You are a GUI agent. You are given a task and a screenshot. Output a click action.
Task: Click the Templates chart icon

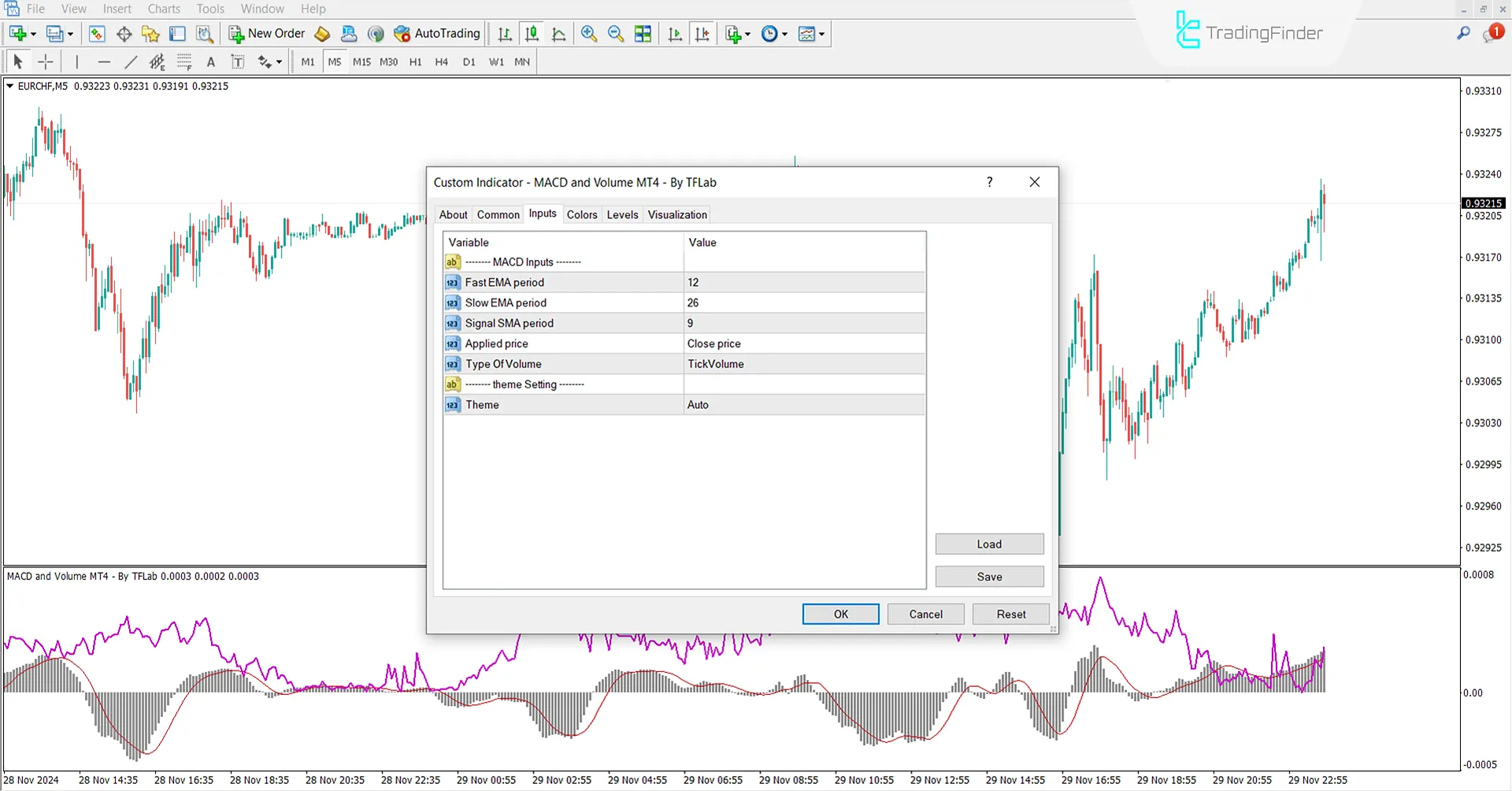click(807, 34)
